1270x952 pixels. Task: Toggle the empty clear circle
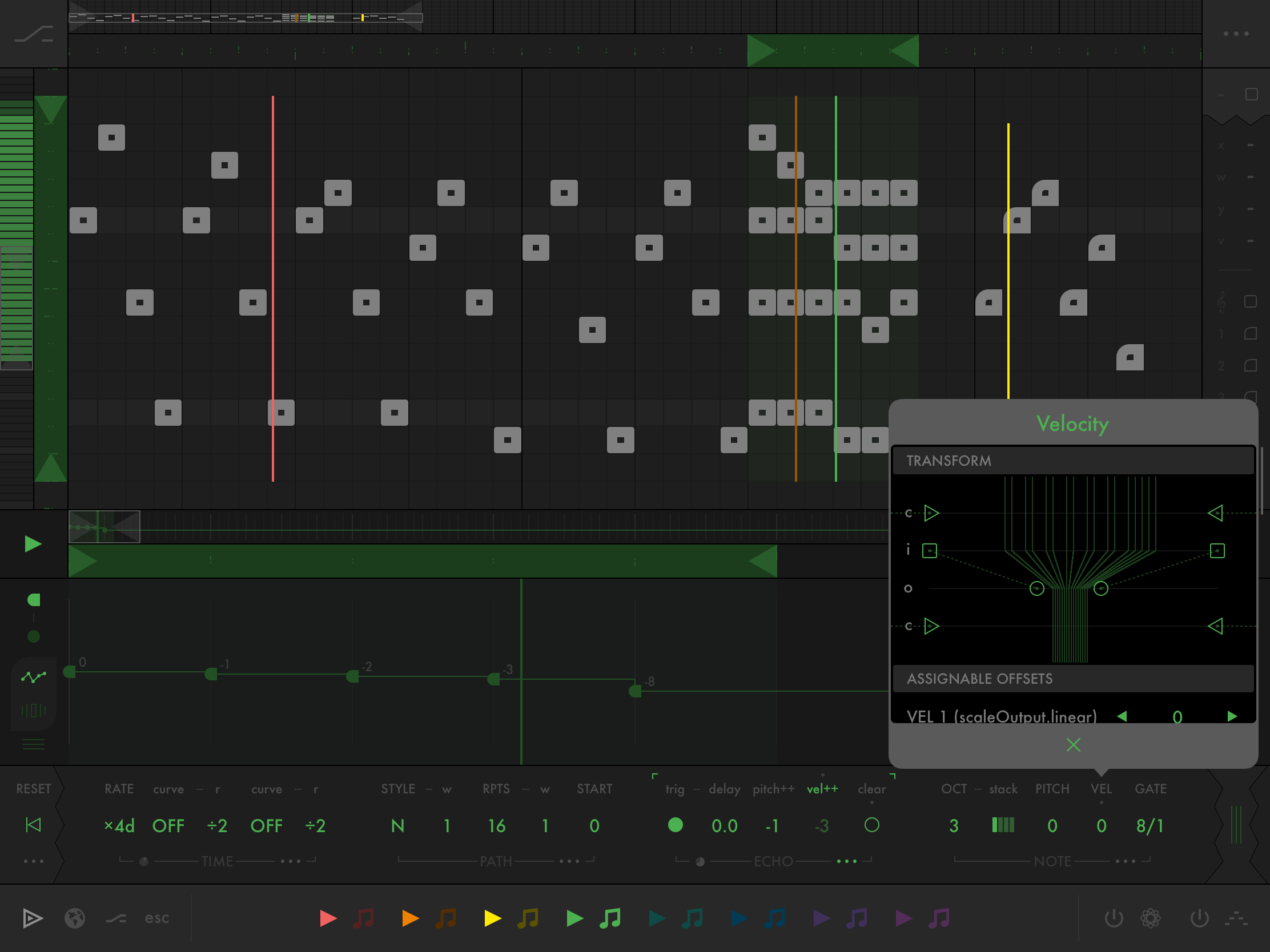[x=871, y=825]
